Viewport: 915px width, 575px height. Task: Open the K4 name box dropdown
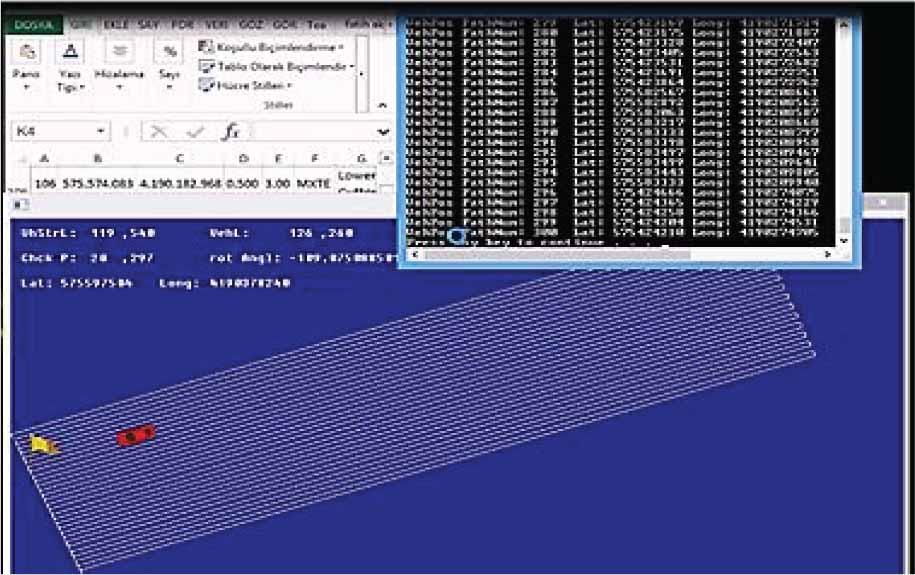coord(102,132)
